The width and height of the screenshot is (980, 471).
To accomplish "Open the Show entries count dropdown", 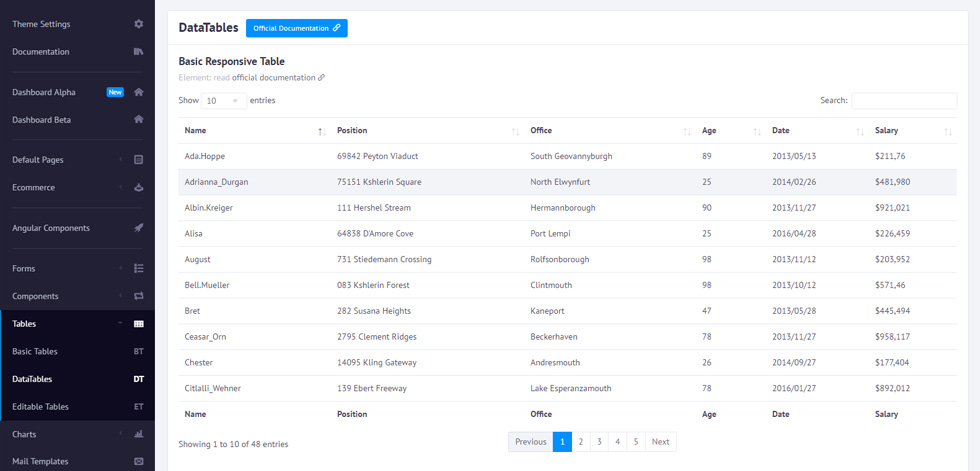I will coord(224,101).
